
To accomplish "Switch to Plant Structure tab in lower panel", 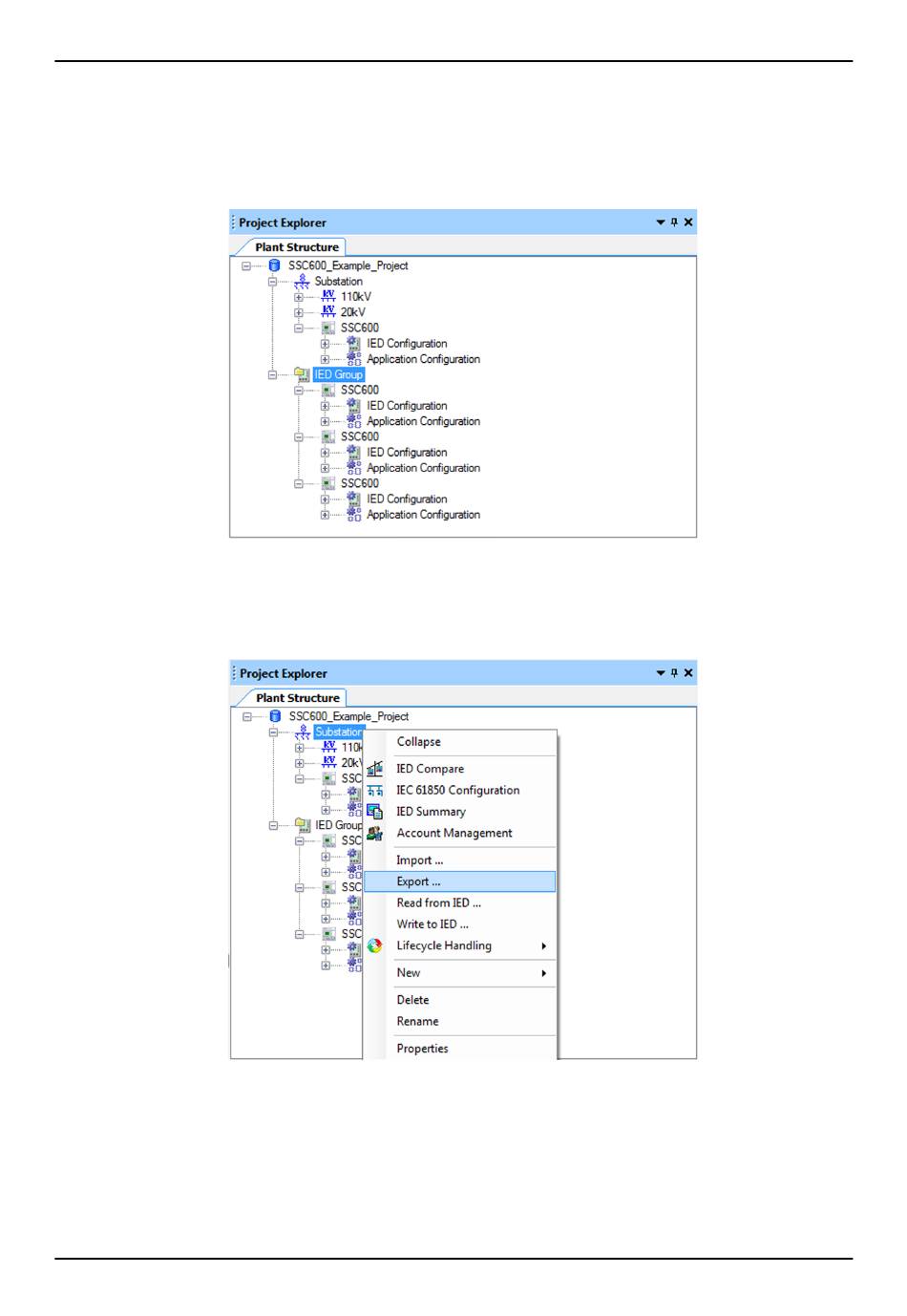I will (298, 698).
